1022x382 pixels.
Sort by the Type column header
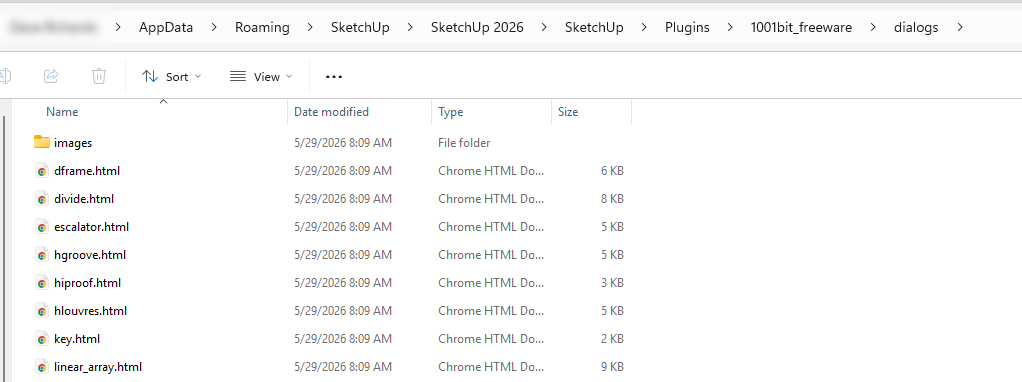click(x=450, y=112)
